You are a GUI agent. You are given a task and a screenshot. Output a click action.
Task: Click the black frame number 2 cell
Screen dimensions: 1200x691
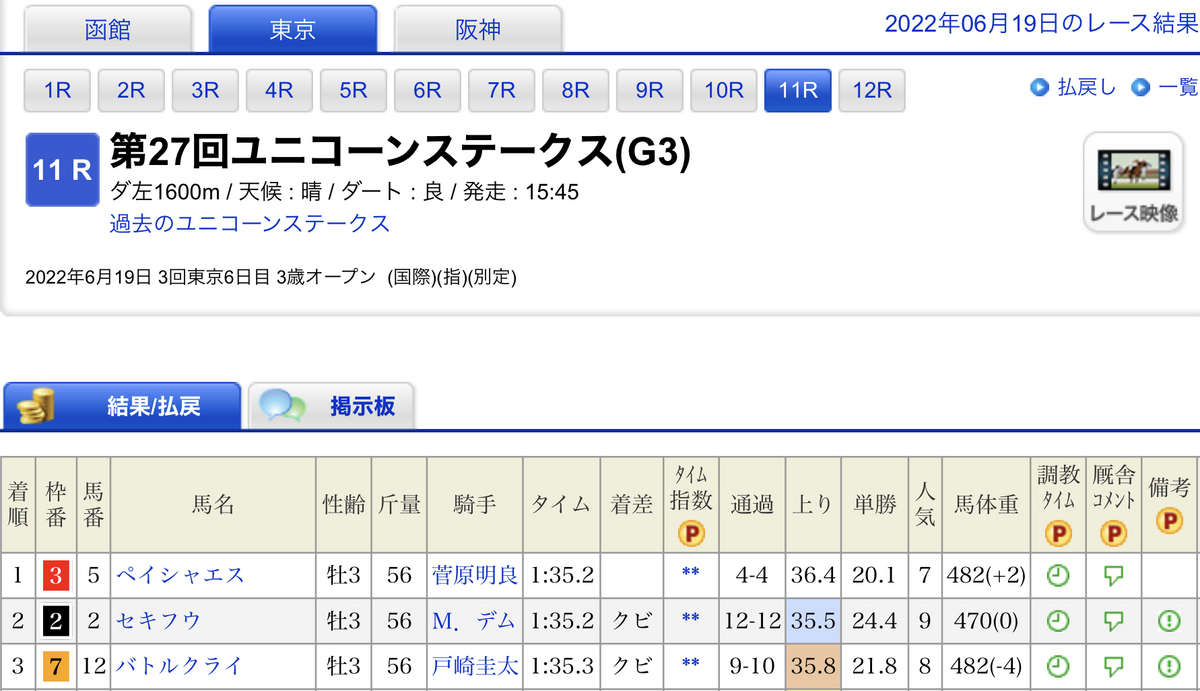click(x=56, y=621)
